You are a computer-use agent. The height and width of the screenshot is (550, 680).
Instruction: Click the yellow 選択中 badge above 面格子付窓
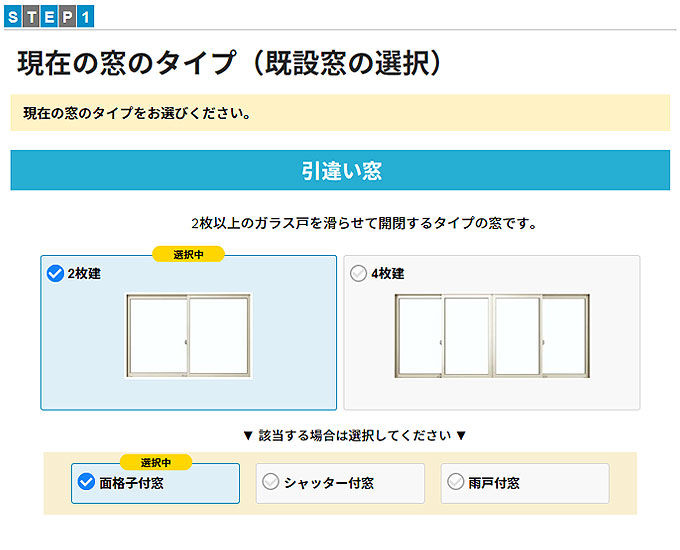pyautogui.click(x=155, y=462)
